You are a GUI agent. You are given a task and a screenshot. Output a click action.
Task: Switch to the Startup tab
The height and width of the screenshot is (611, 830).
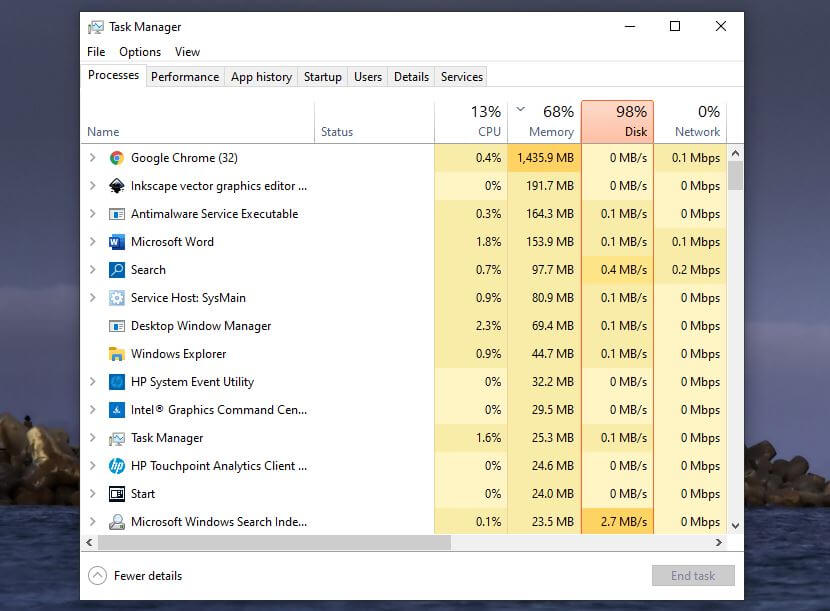tap(322, 77)
